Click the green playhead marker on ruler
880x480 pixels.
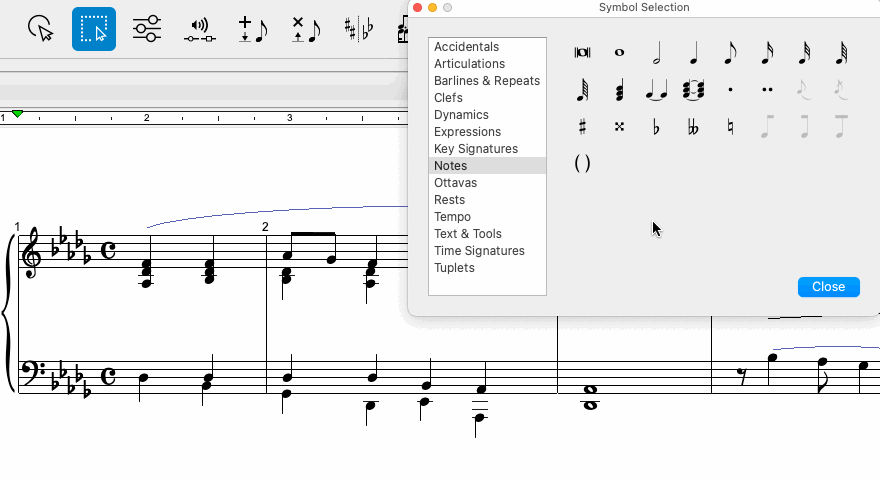tap(17, 114)
